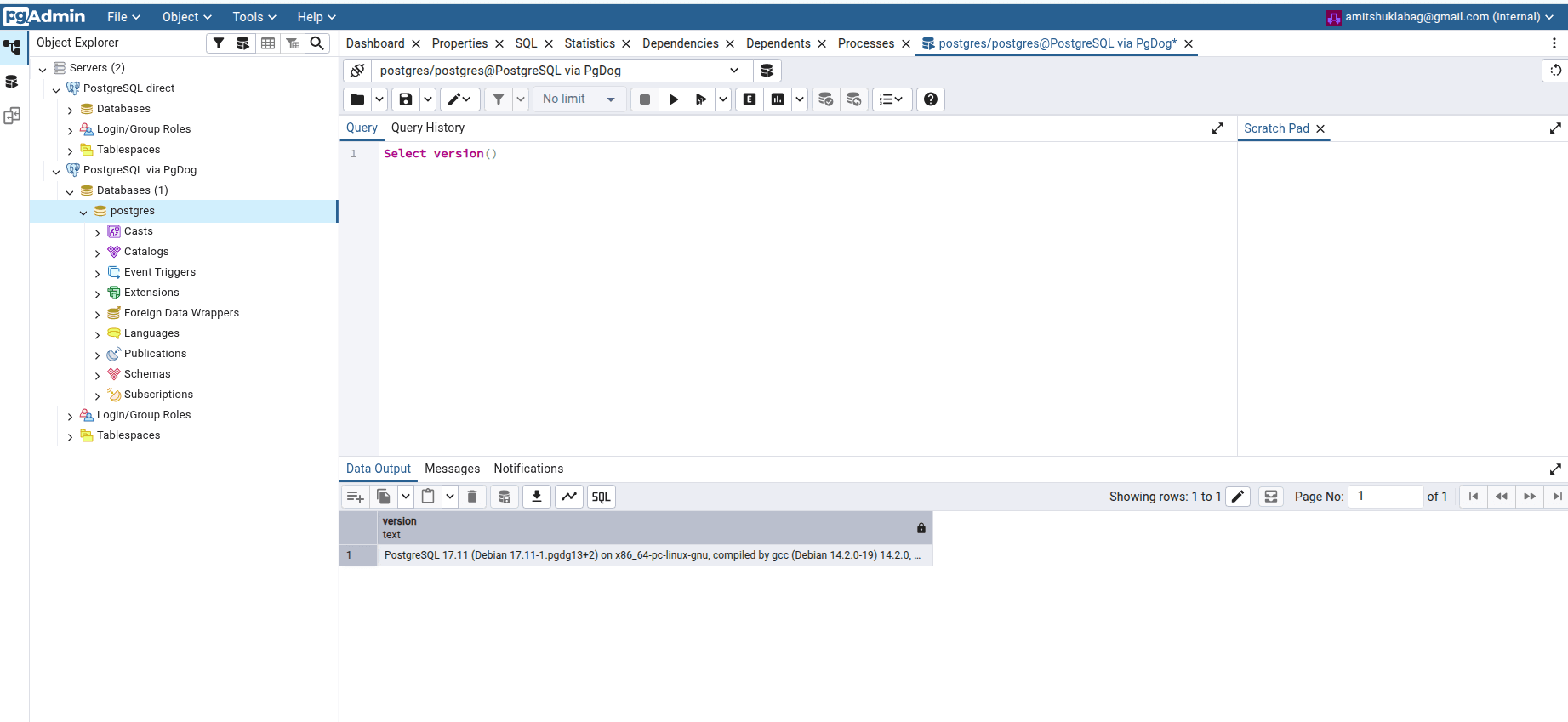
Task: Open Query Tool help question mark
Action: coord(931,99)
